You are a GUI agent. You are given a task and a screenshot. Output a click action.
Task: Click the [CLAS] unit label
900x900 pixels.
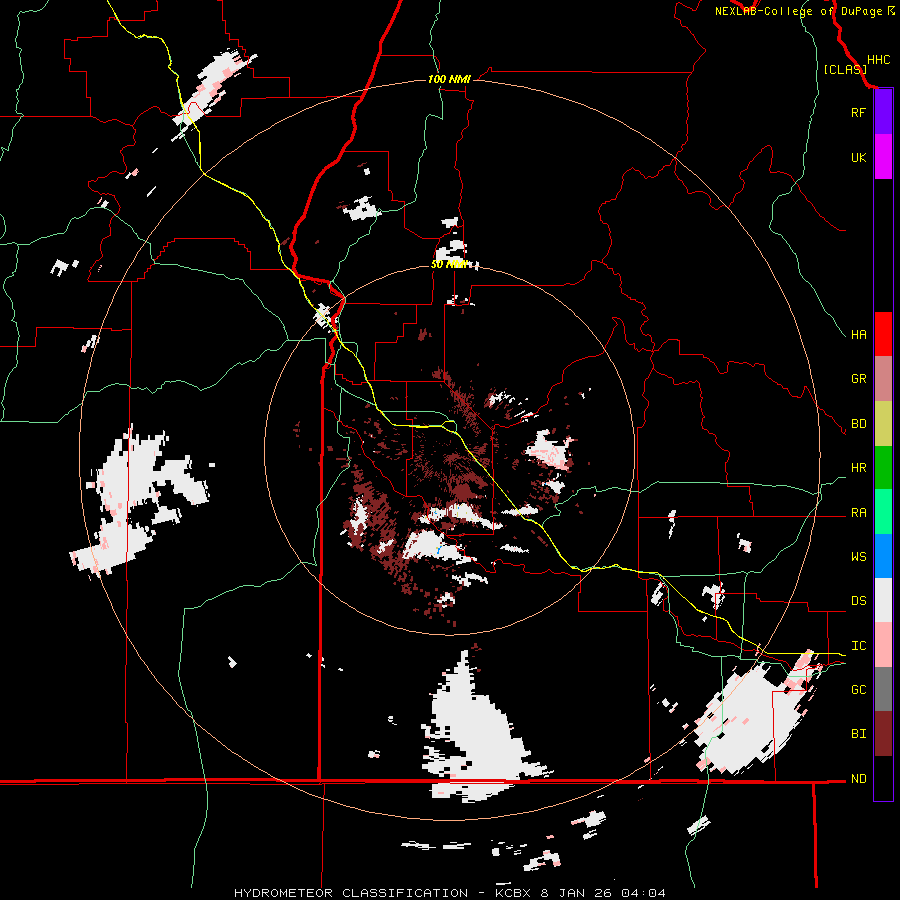(845, 69)
